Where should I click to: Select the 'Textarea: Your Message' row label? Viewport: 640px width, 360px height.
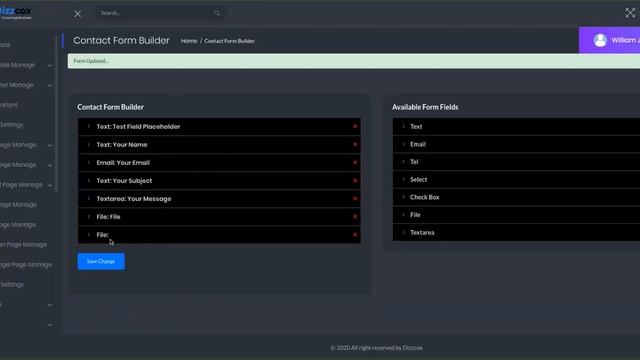134,199
